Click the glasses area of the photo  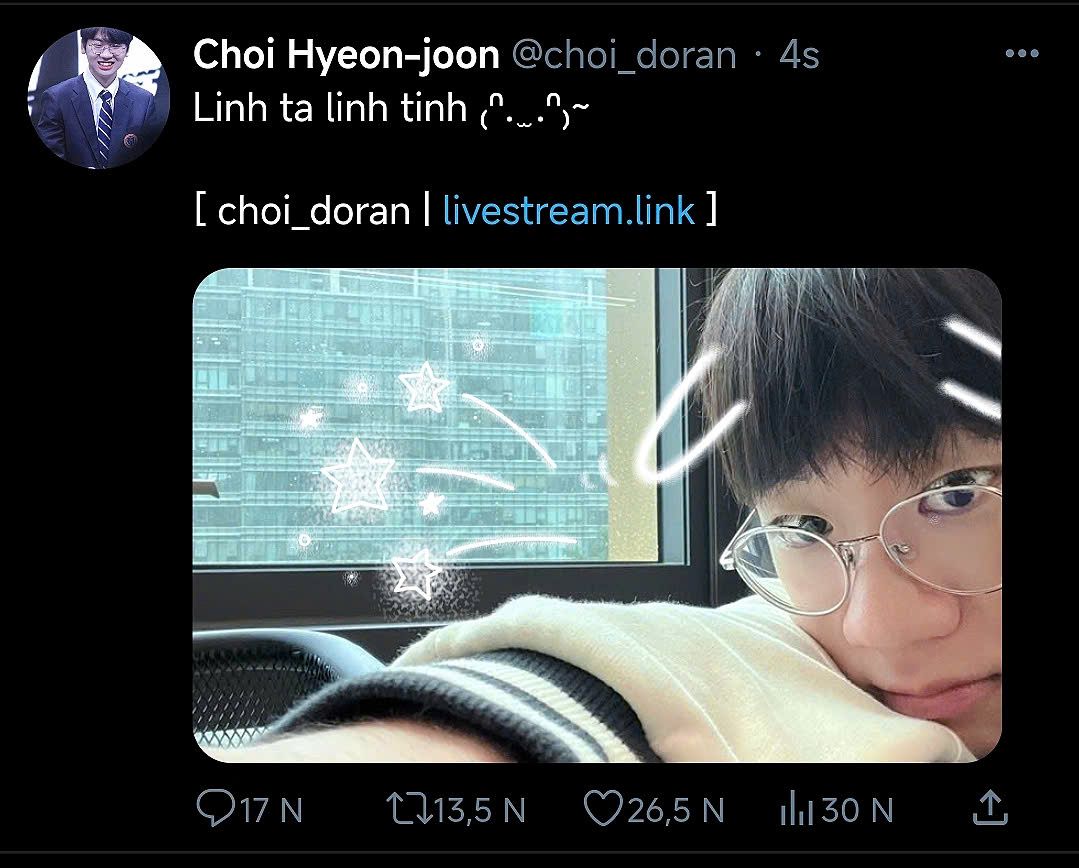tap(860, 533)
